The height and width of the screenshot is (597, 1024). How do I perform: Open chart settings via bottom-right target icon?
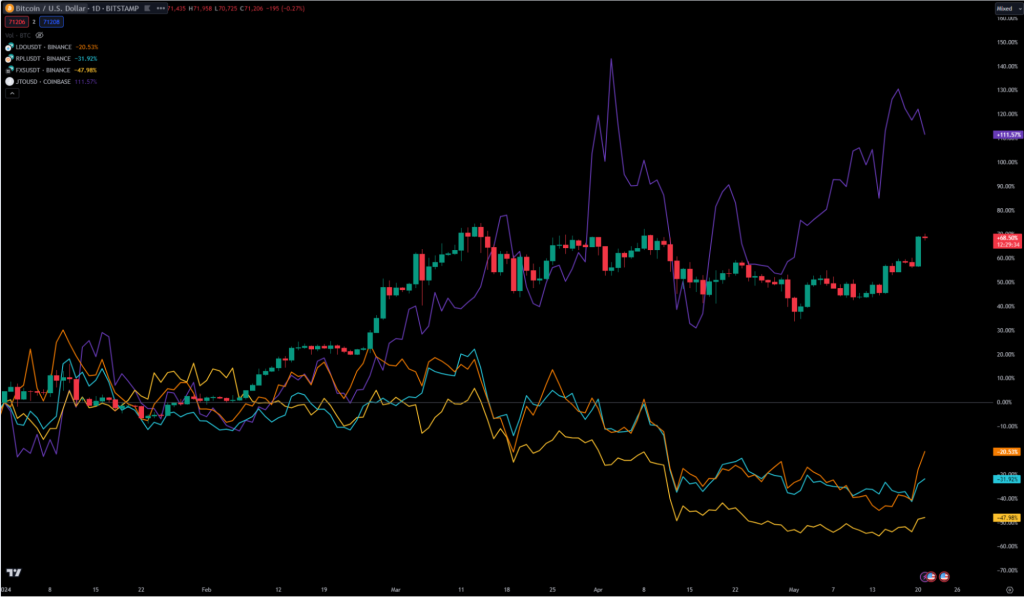click(1010, 589)
